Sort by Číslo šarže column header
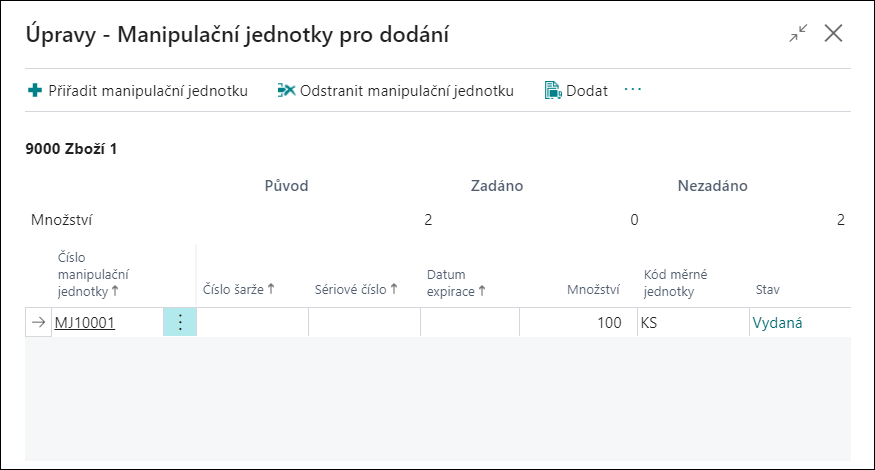Image resolution: width=875 pixels, height=470 pixels. 238,289
